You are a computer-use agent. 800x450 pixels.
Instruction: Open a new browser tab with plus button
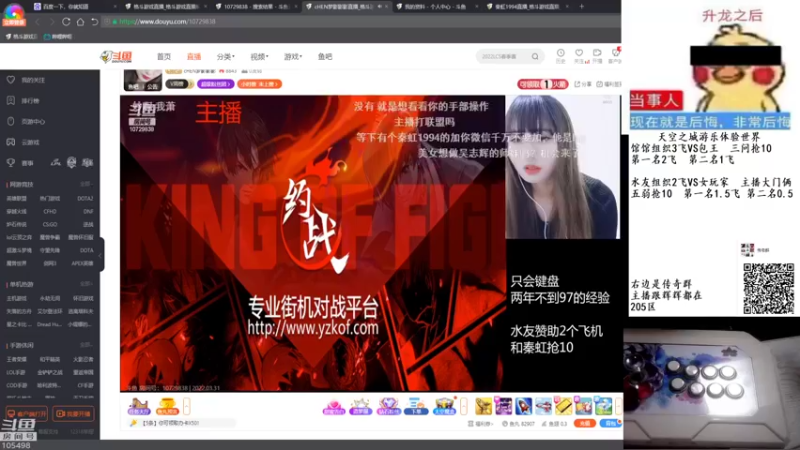tap(582, 7)
